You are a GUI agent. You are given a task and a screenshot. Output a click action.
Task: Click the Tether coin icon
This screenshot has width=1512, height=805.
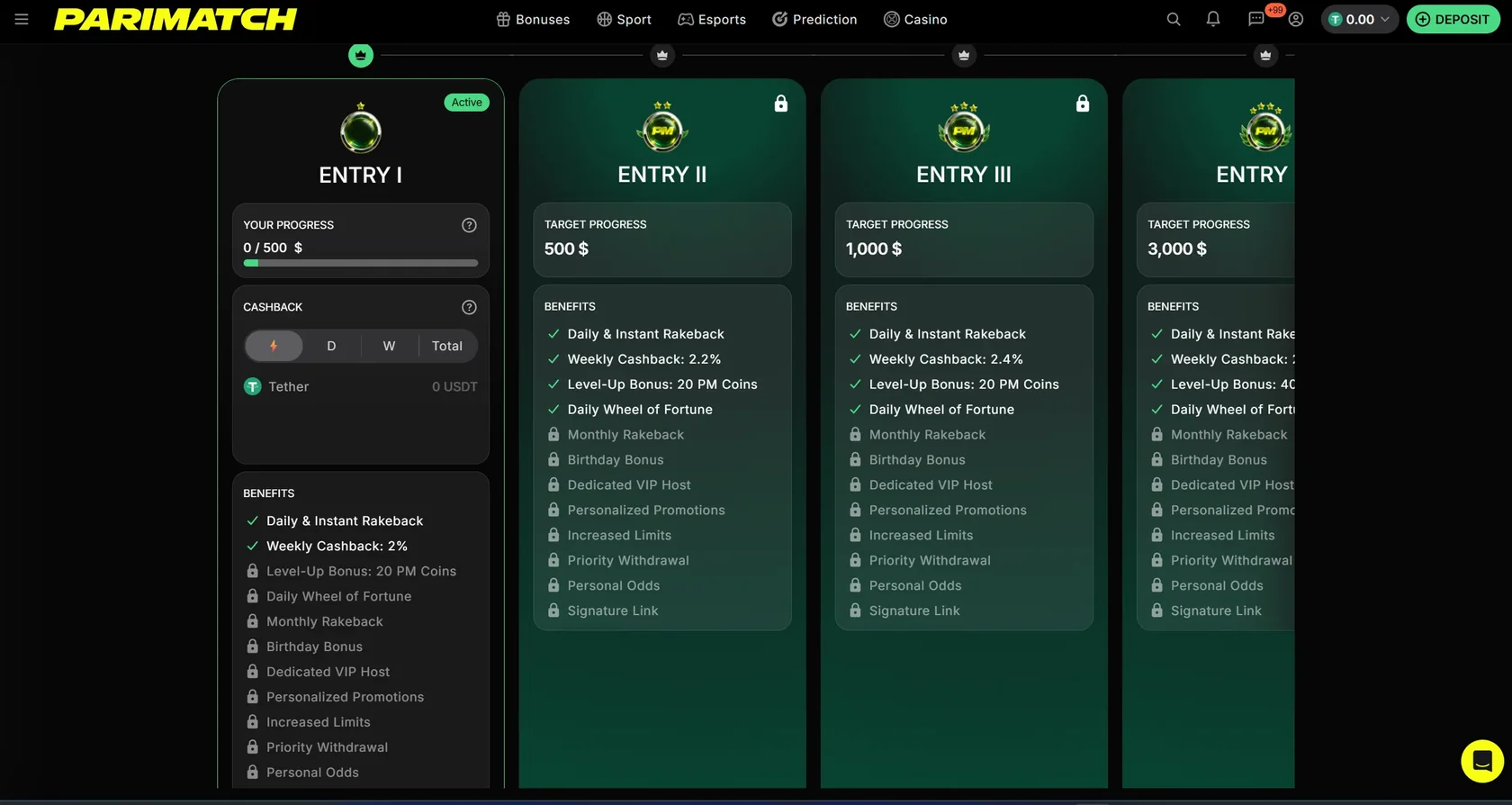click(253, 386)
